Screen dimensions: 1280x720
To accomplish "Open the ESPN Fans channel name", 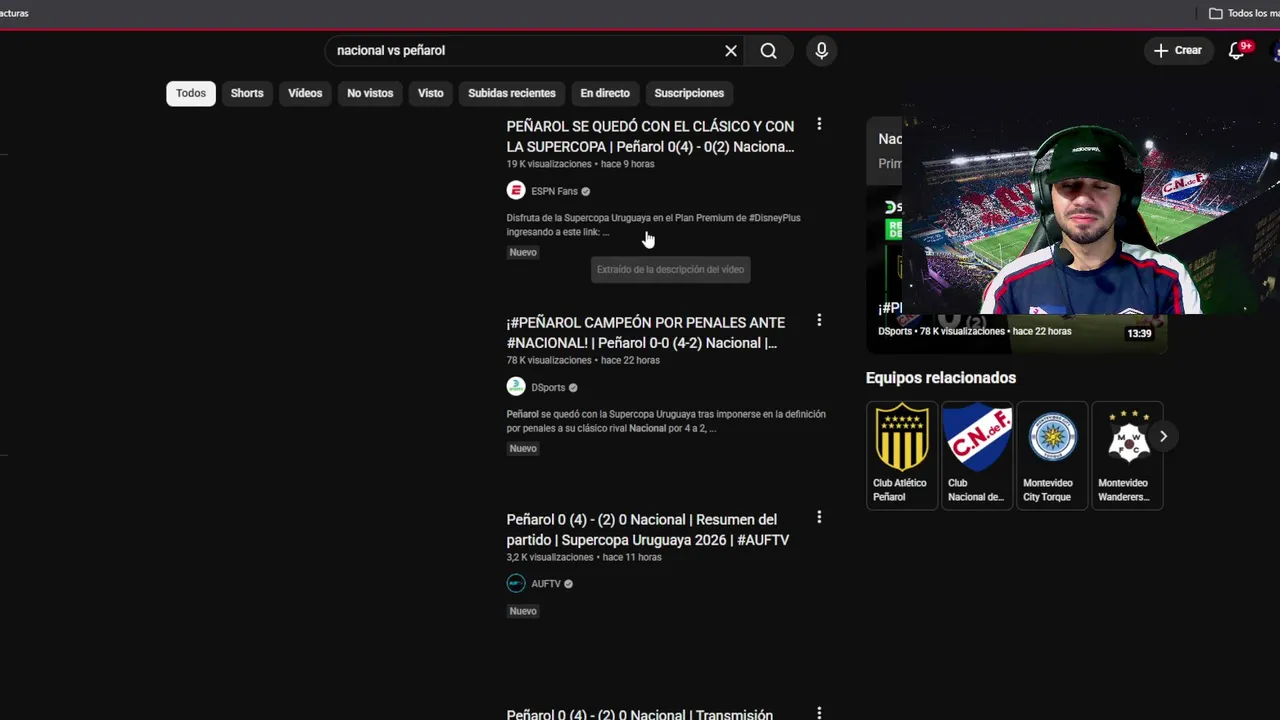I will tap(554, 191).
